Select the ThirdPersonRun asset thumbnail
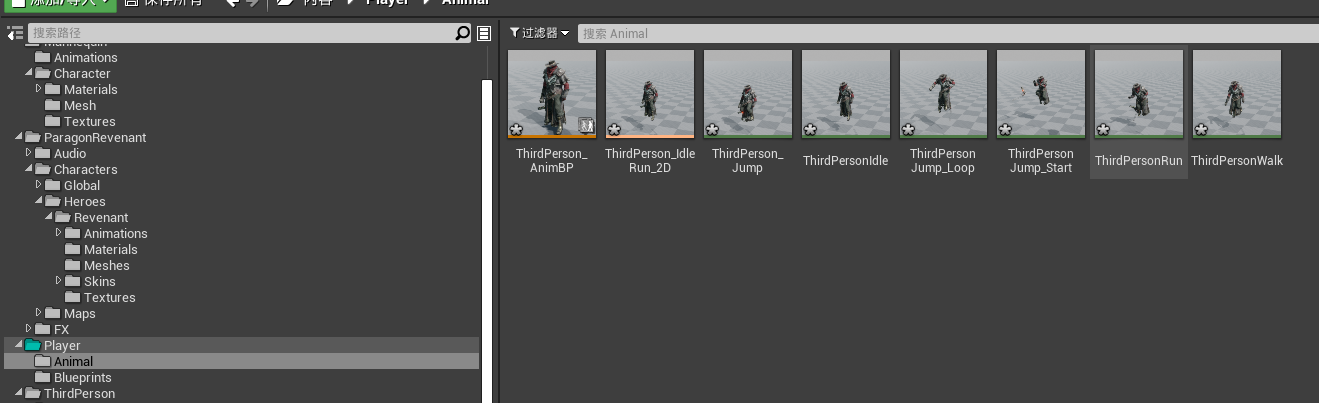 1139,94
